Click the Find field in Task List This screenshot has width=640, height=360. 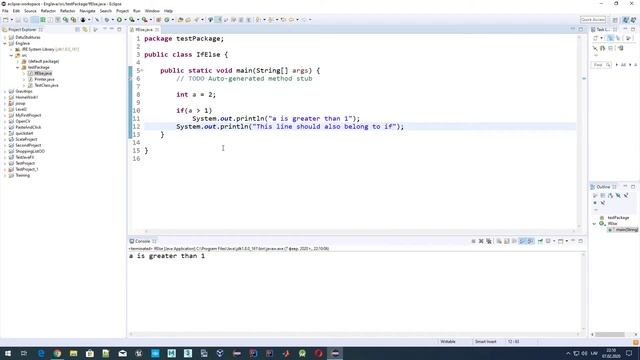[x=600, y=65]
